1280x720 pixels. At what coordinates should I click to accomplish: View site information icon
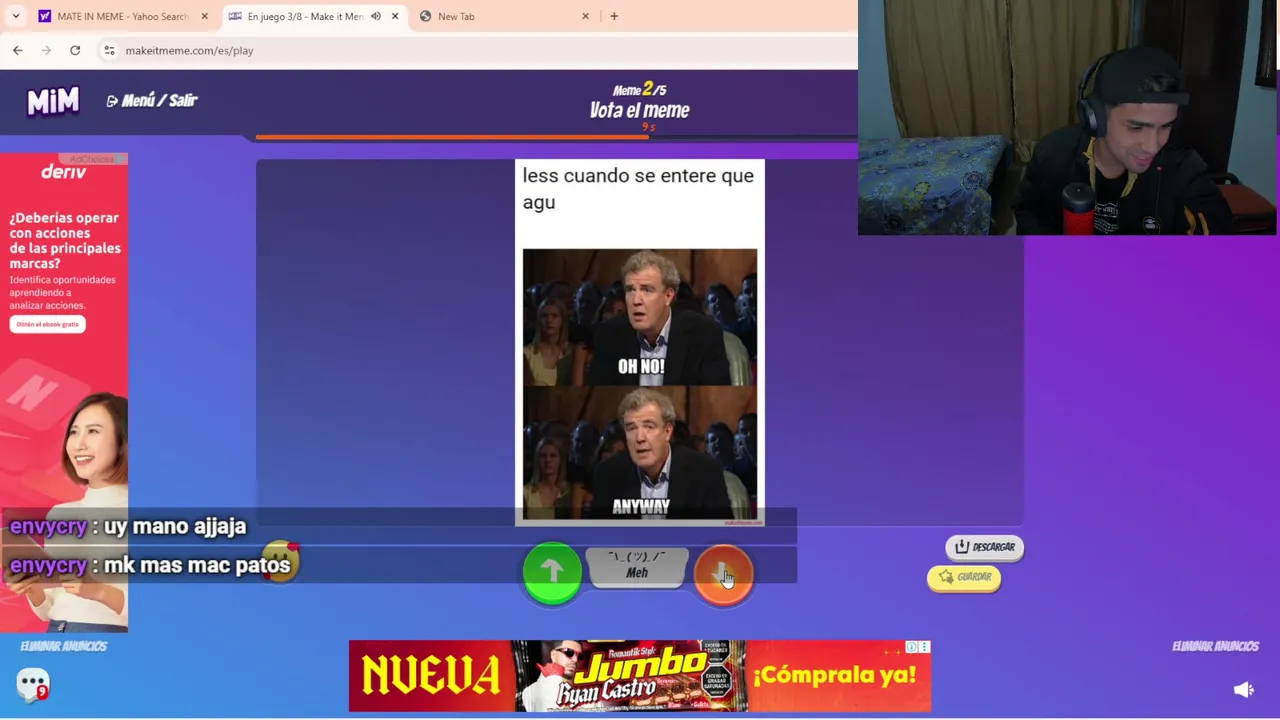(109, 50)
